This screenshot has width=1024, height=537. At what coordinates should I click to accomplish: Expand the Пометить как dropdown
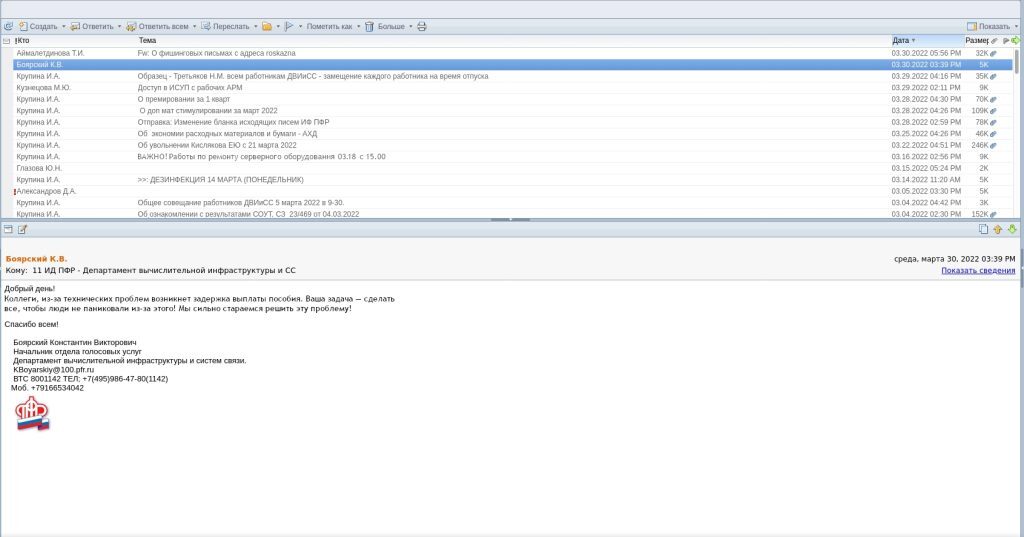(x=358, y=26)
